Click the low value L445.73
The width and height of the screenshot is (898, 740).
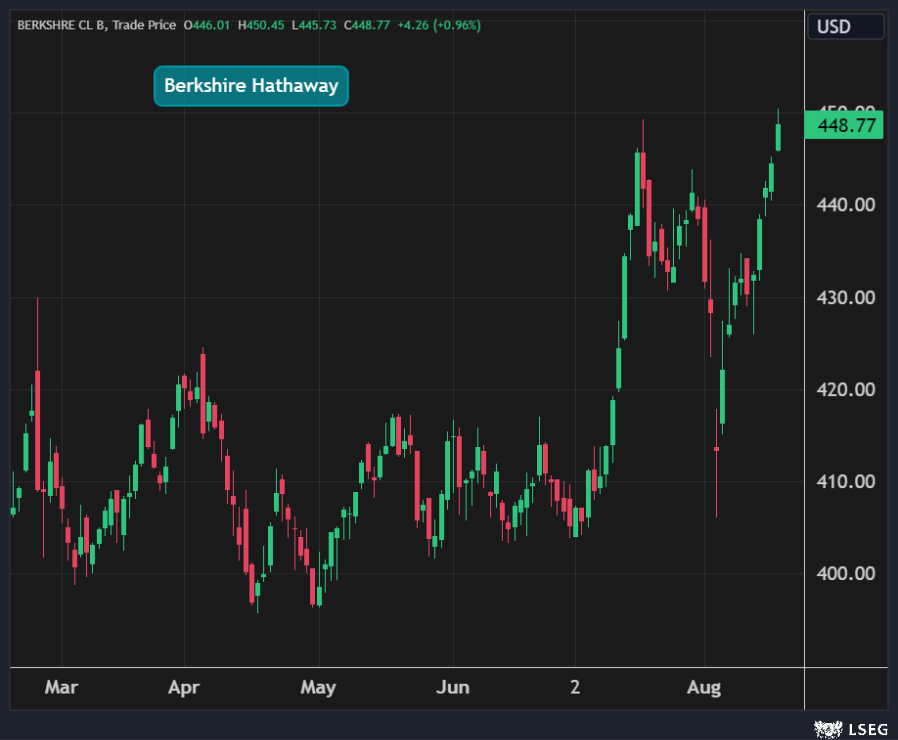(313, 25)
